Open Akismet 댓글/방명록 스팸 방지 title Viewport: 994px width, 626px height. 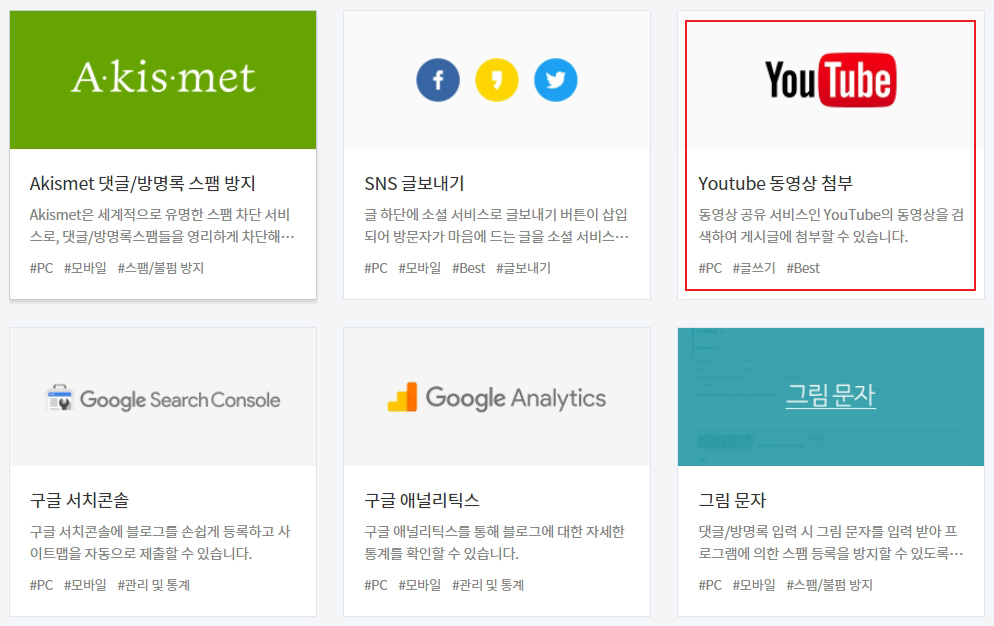[143, 183]
